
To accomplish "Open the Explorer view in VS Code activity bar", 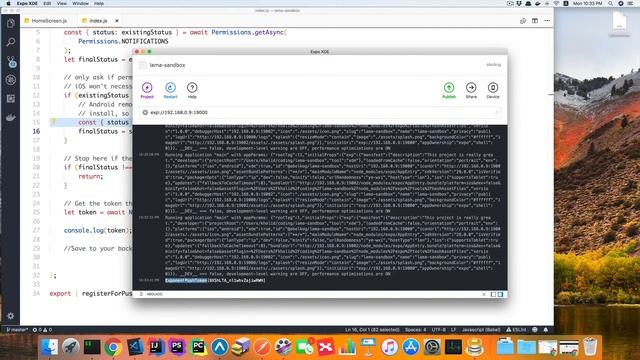I will pos(11,23).
